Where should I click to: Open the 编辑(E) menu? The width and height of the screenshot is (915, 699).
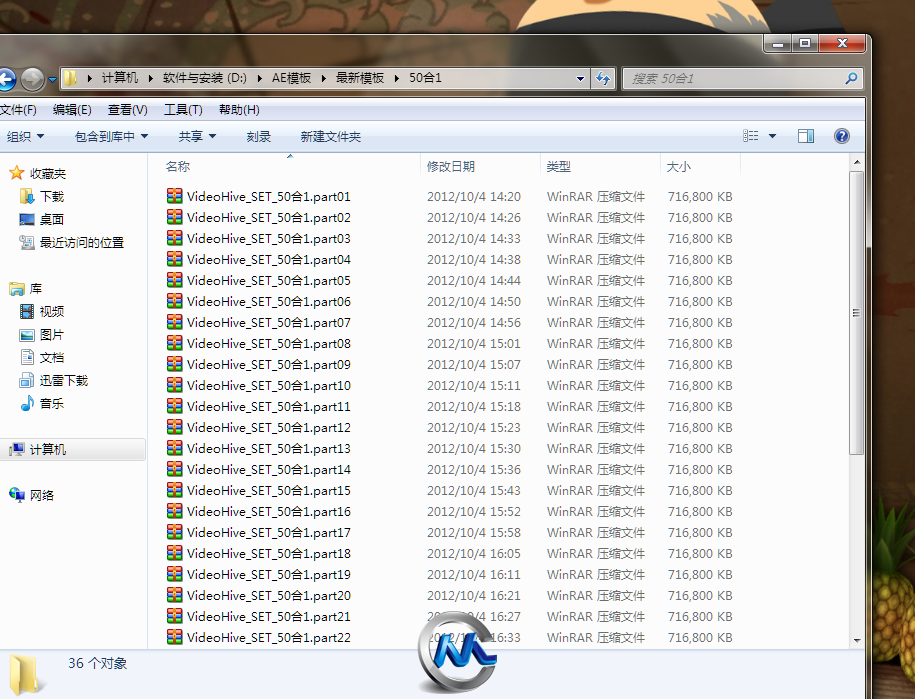(x=72, y=110)
